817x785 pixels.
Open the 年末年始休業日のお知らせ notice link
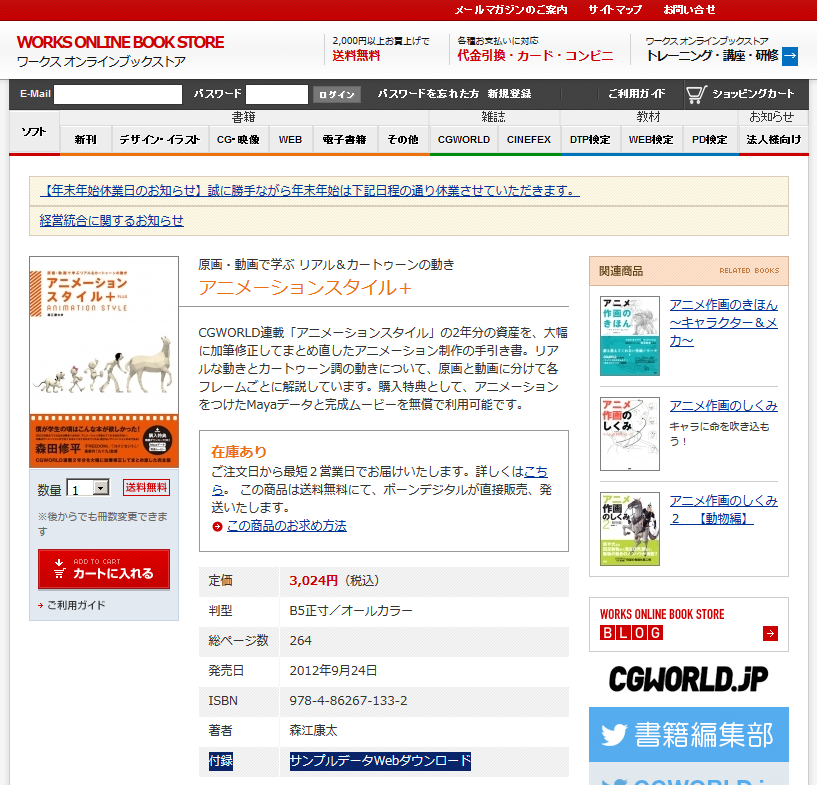pos(310,191)
